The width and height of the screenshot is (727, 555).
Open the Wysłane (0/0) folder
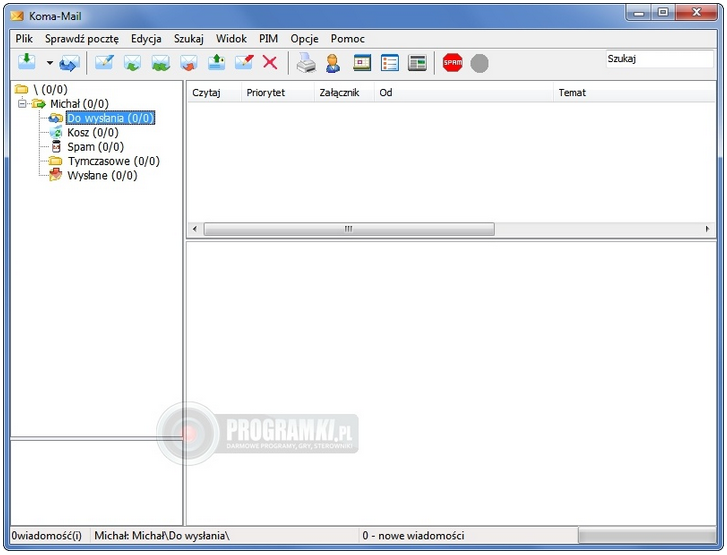click(x=102, y=176)
